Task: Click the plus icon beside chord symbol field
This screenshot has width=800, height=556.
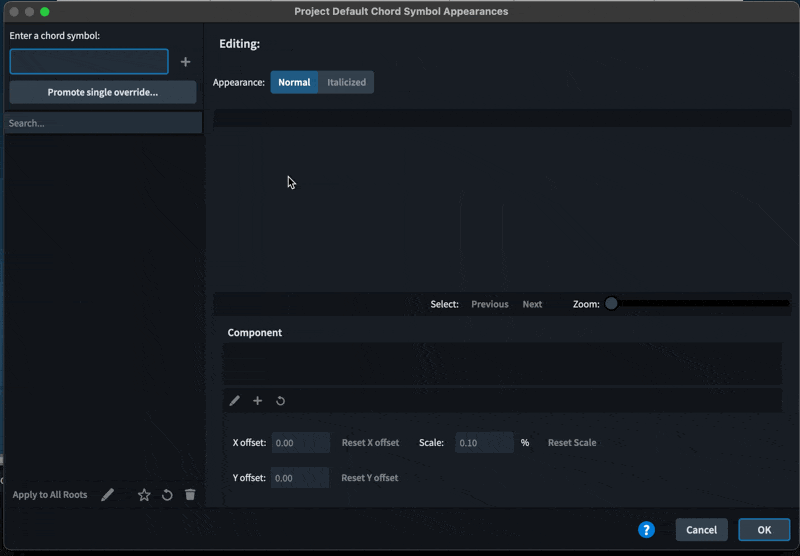Action: point(186,62)
